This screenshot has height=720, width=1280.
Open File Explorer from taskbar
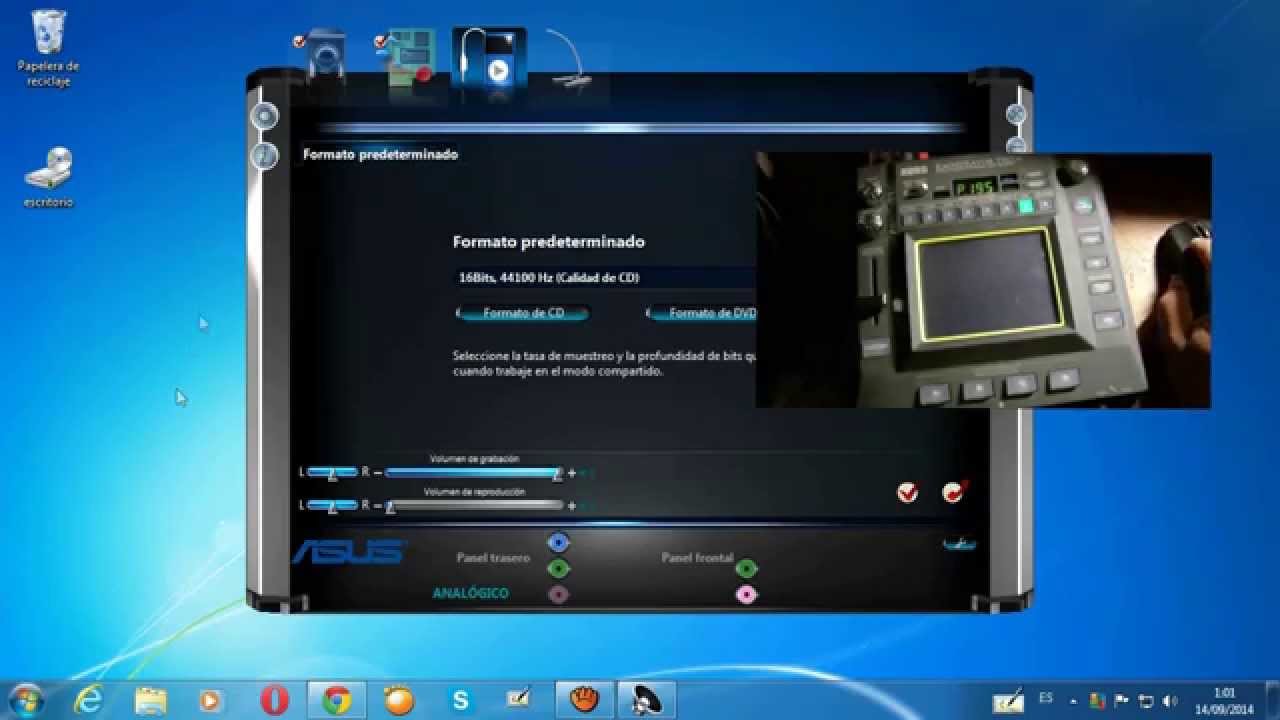(x=151, y=700)
